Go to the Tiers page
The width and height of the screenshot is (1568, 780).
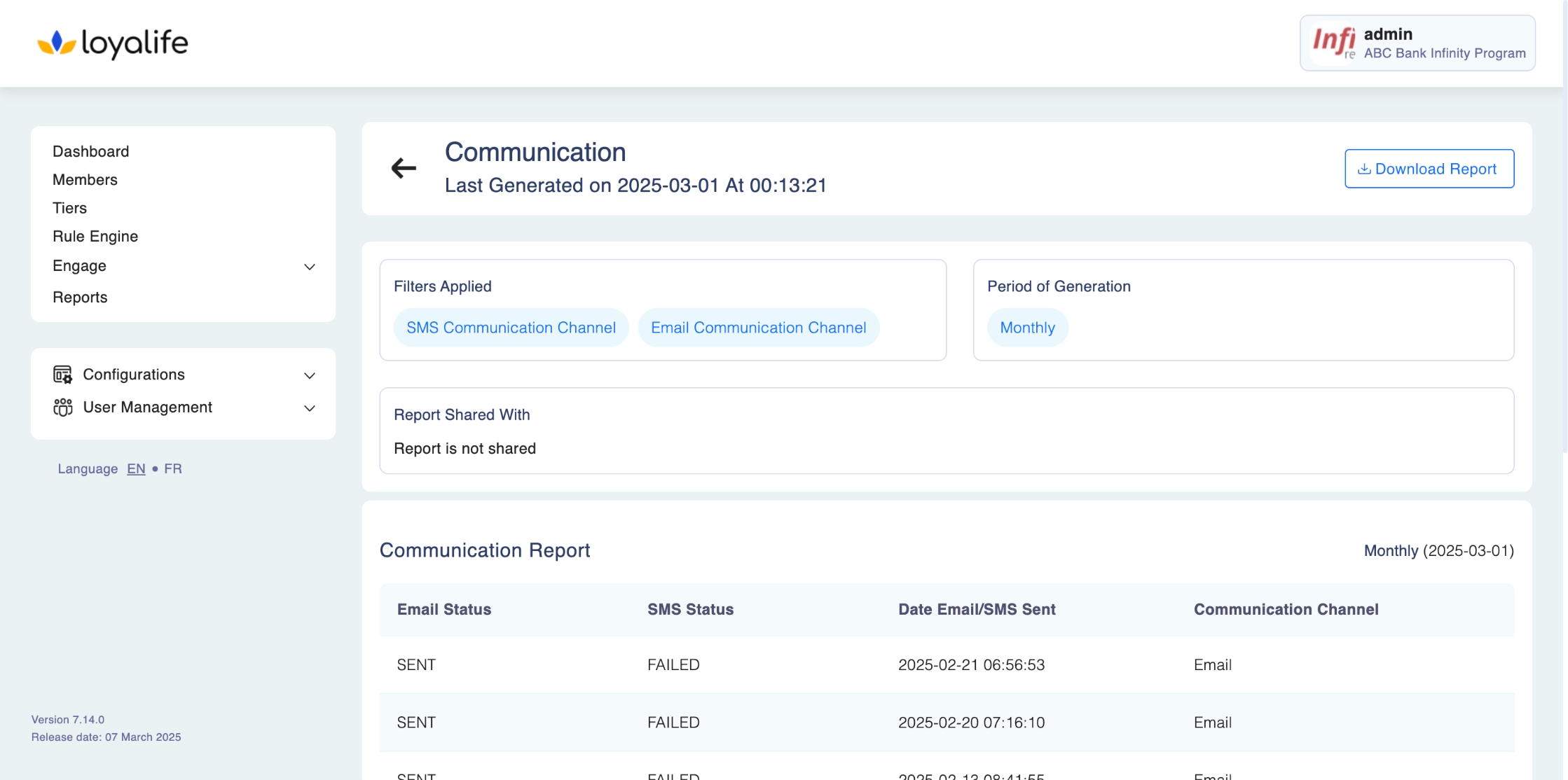[x=69, y=208]
